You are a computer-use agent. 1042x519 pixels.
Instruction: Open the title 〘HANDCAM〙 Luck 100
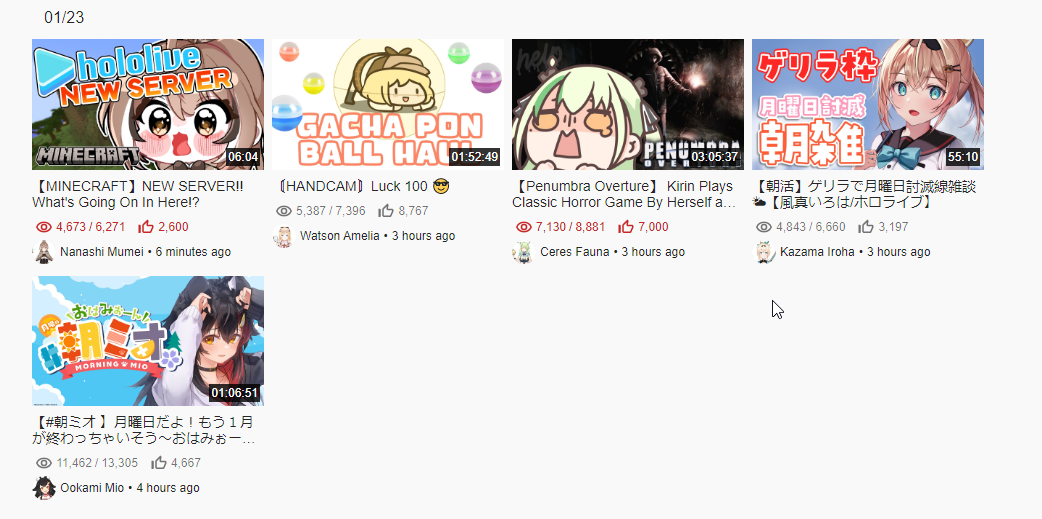(363, 187)
